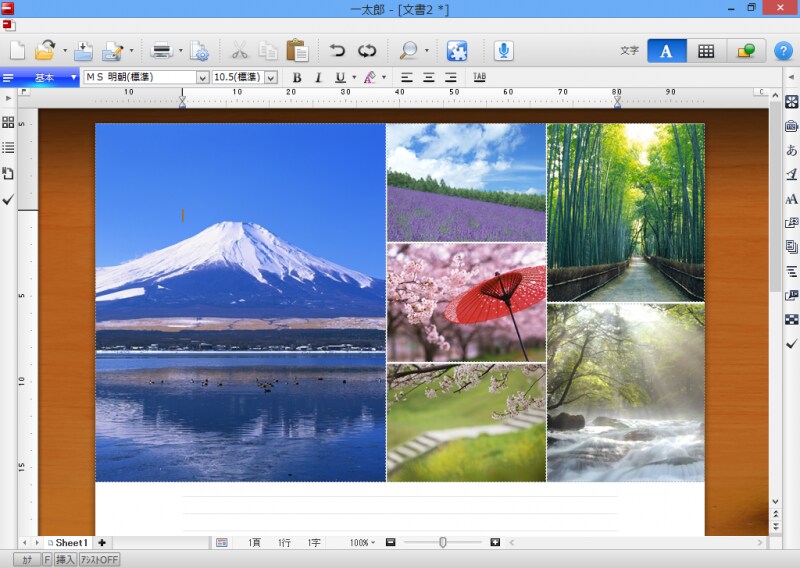Select right text alignment
800x568 pixels.
[x=451, y=77]
